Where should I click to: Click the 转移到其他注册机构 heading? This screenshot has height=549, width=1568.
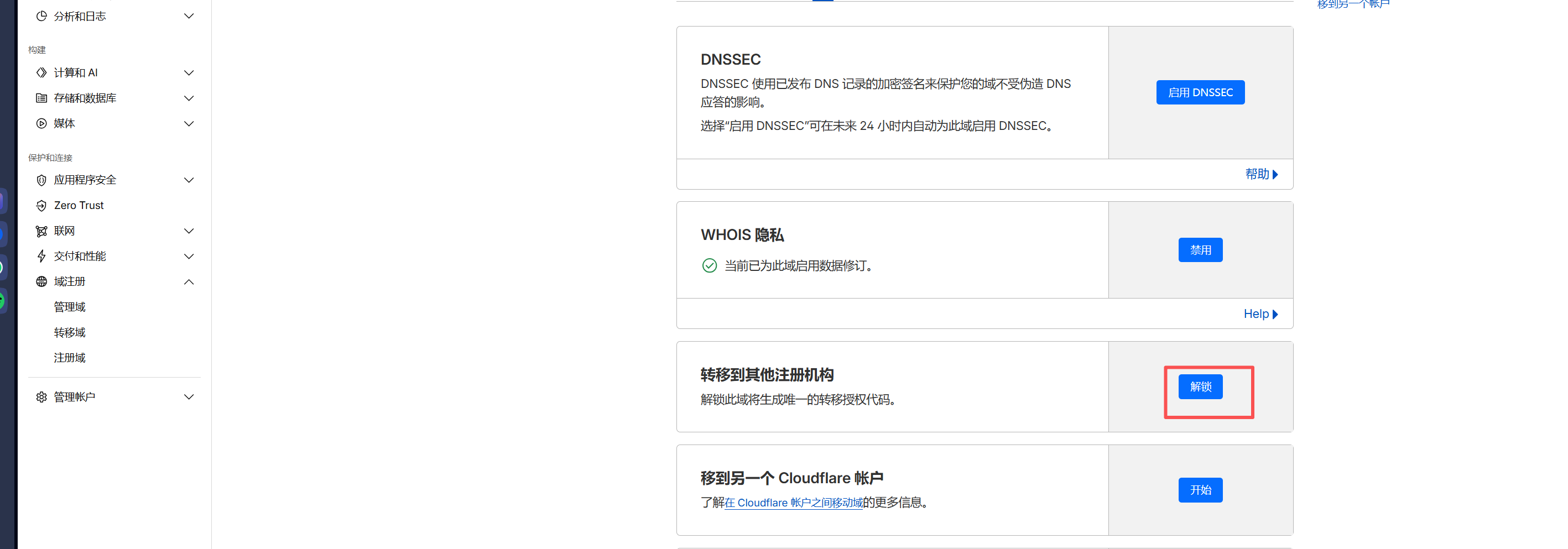(x=767, y=375)
